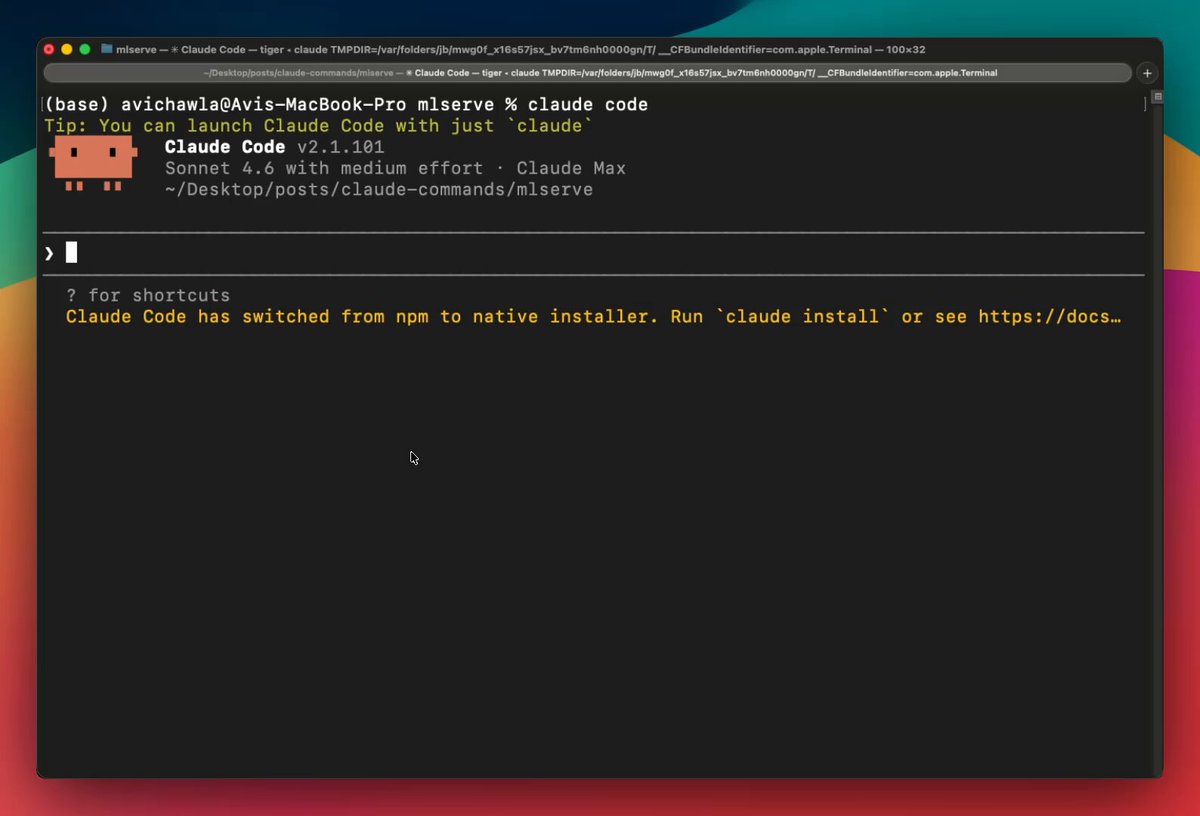Click the Claude Code mascot logo
The image size is (1200, 816).
tap(93, 163)
